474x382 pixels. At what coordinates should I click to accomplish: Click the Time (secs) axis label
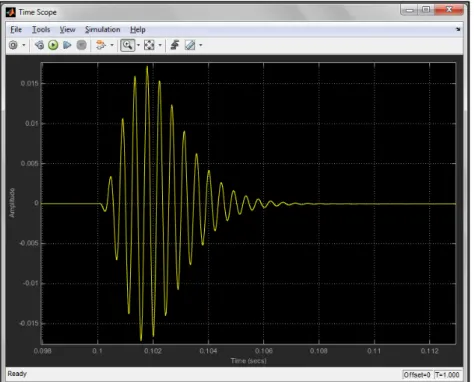tap(248, 361)
